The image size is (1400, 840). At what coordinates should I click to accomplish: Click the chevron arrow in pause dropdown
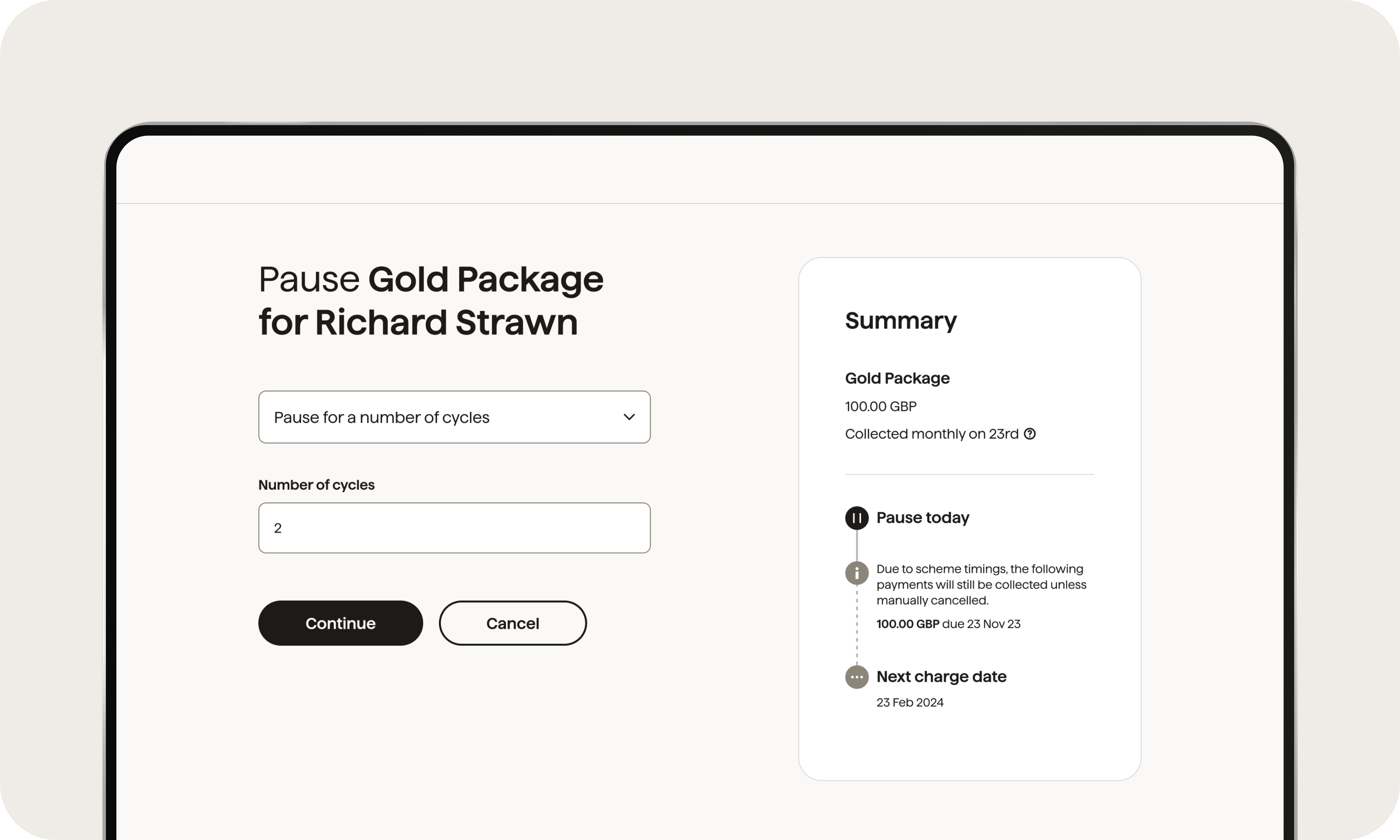[629, 417]
